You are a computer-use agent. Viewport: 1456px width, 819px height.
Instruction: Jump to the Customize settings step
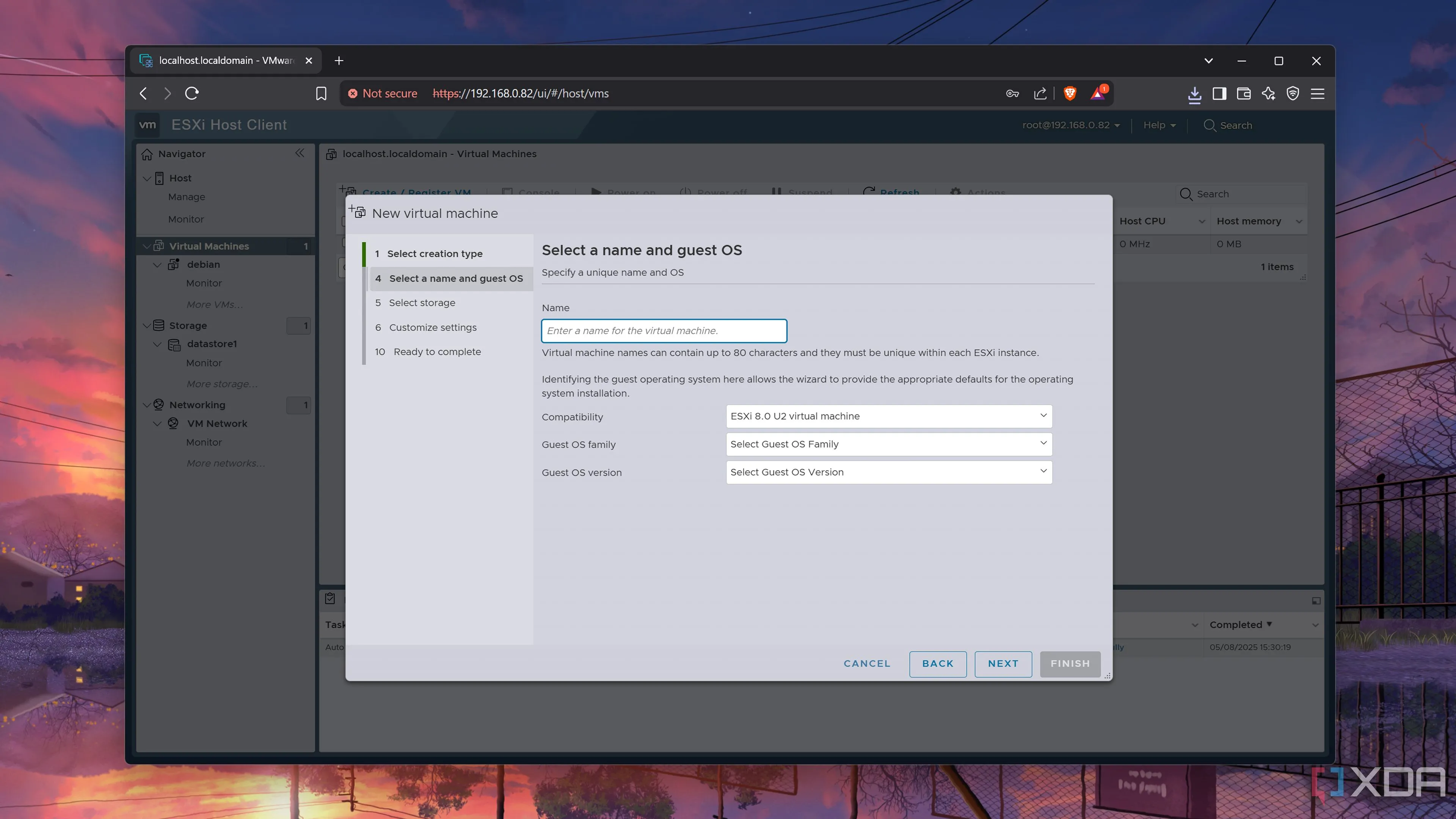pyautogui.click(x=432, y=327)
